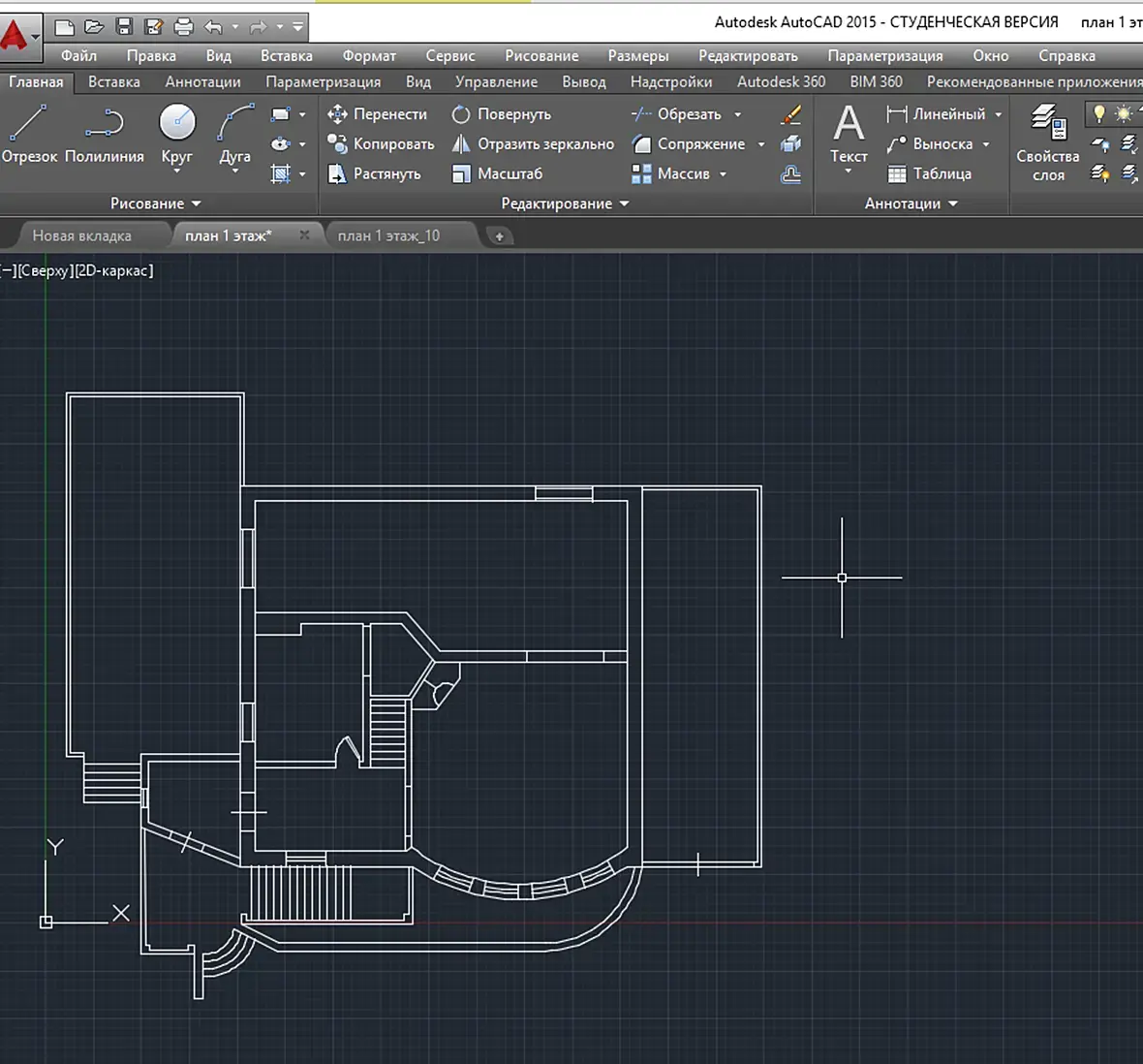This screenshot has width=1143, height=1064.
Task: Click the Erase tool icon
Action: [790, 114]
